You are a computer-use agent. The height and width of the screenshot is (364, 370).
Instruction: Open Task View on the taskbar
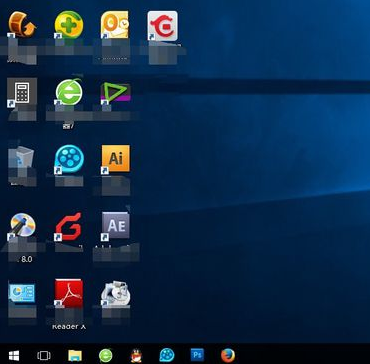click(x=44, y=355)
